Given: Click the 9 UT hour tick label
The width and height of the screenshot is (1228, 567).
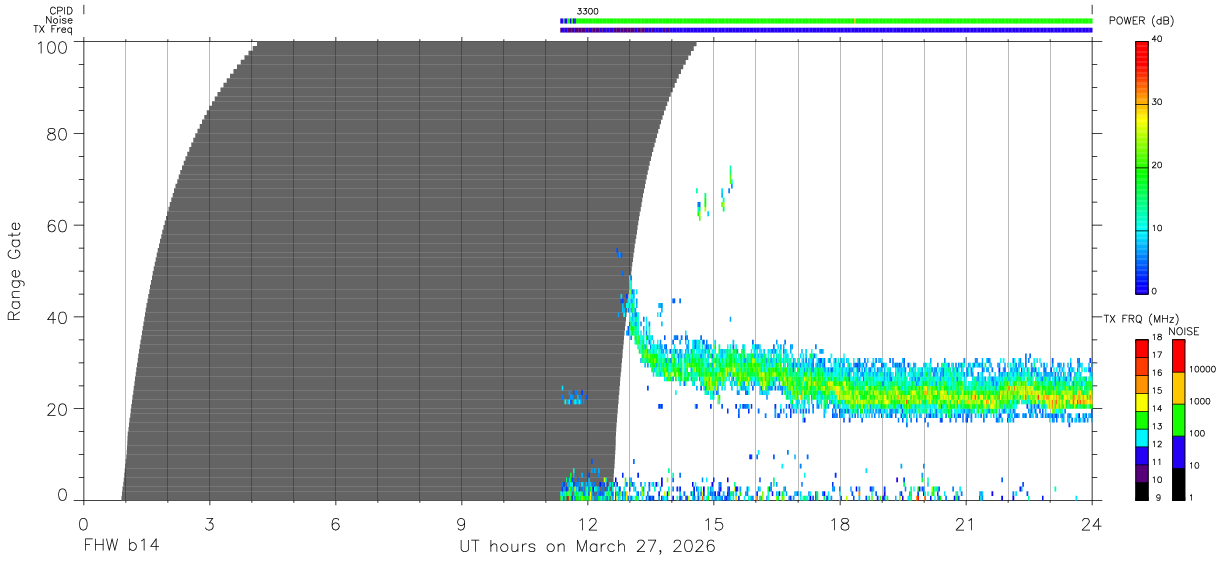Looking at the screenshot, I should tap(461, 524).
